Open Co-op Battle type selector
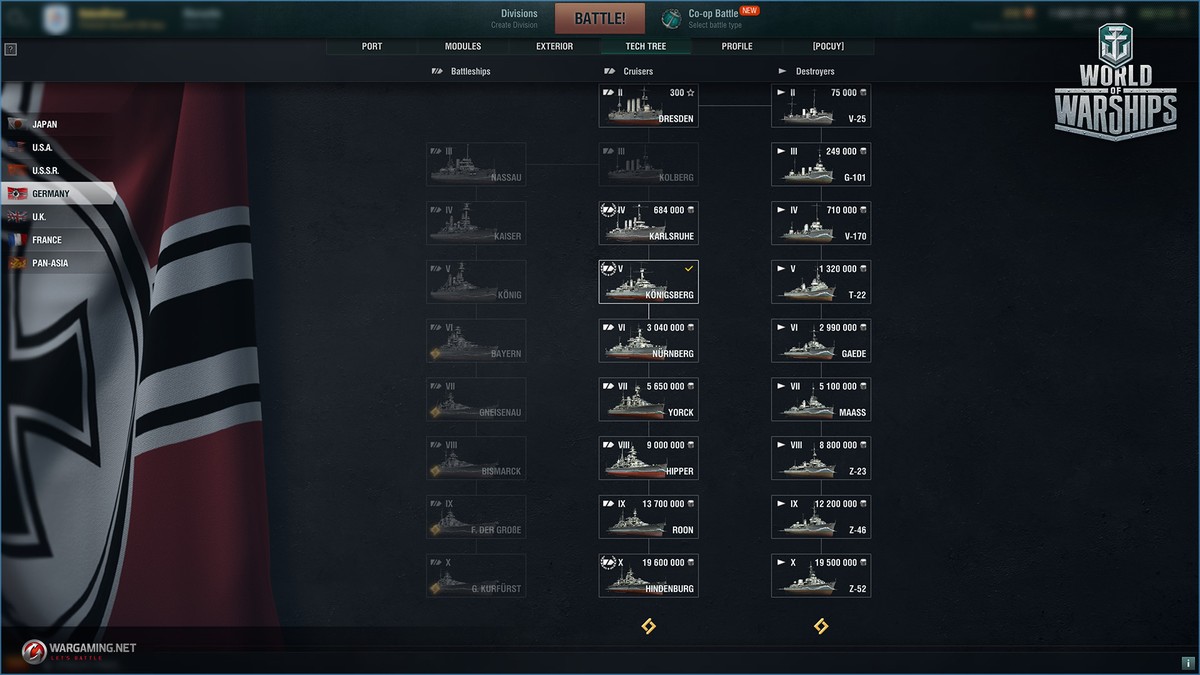The height and width of the screenshot is (675, 1200). (714, 18)
